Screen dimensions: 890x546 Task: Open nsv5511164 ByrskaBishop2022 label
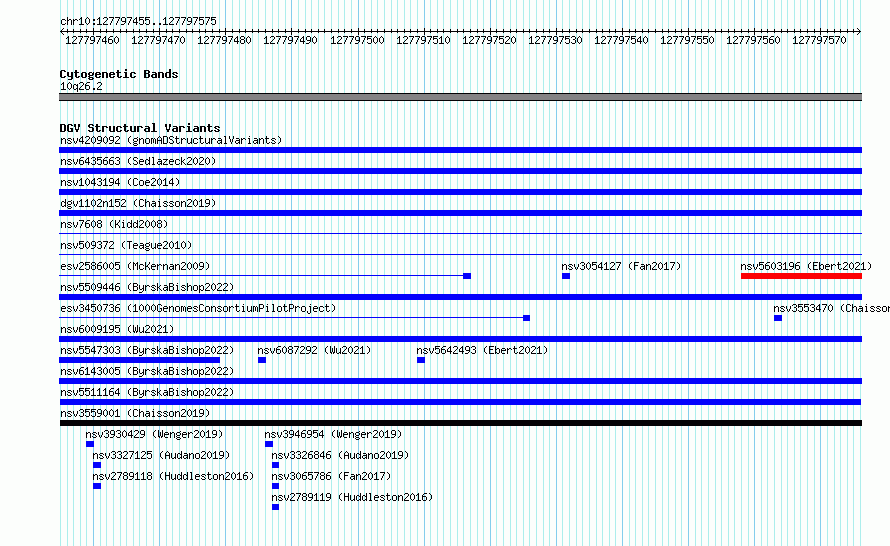coord(147,392)
